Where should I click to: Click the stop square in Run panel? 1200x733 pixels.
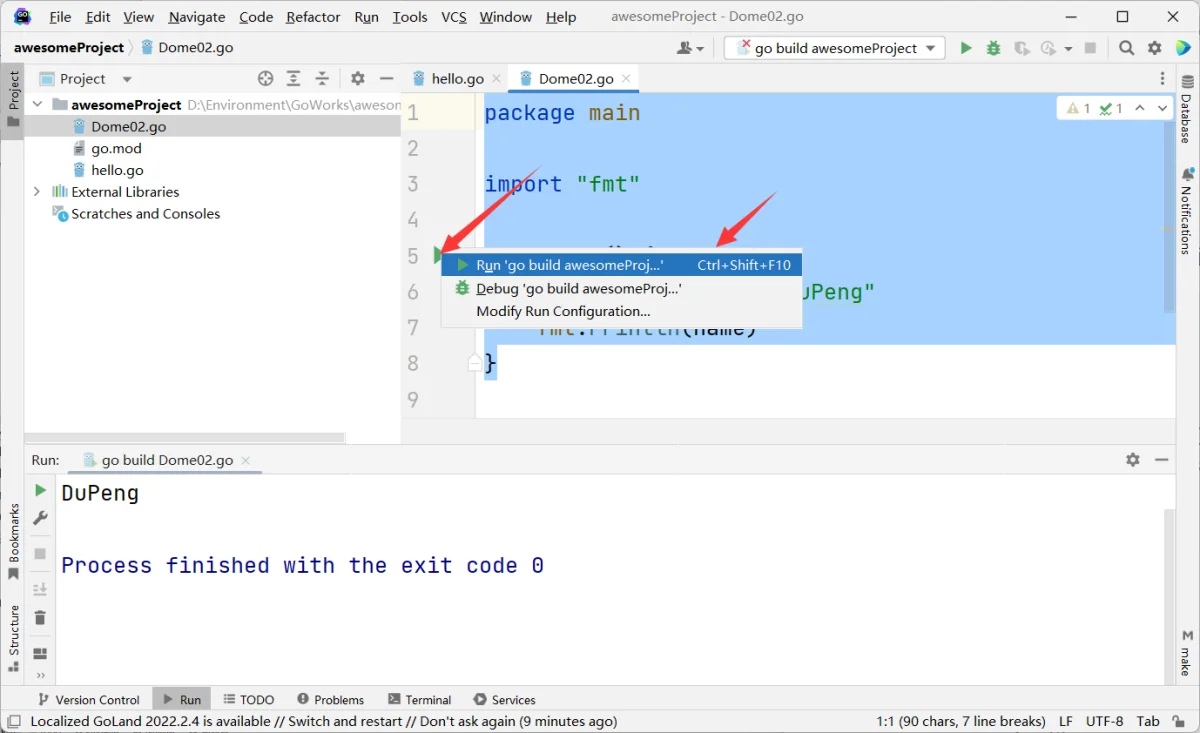pyautogui.click(x=40, y=553)
